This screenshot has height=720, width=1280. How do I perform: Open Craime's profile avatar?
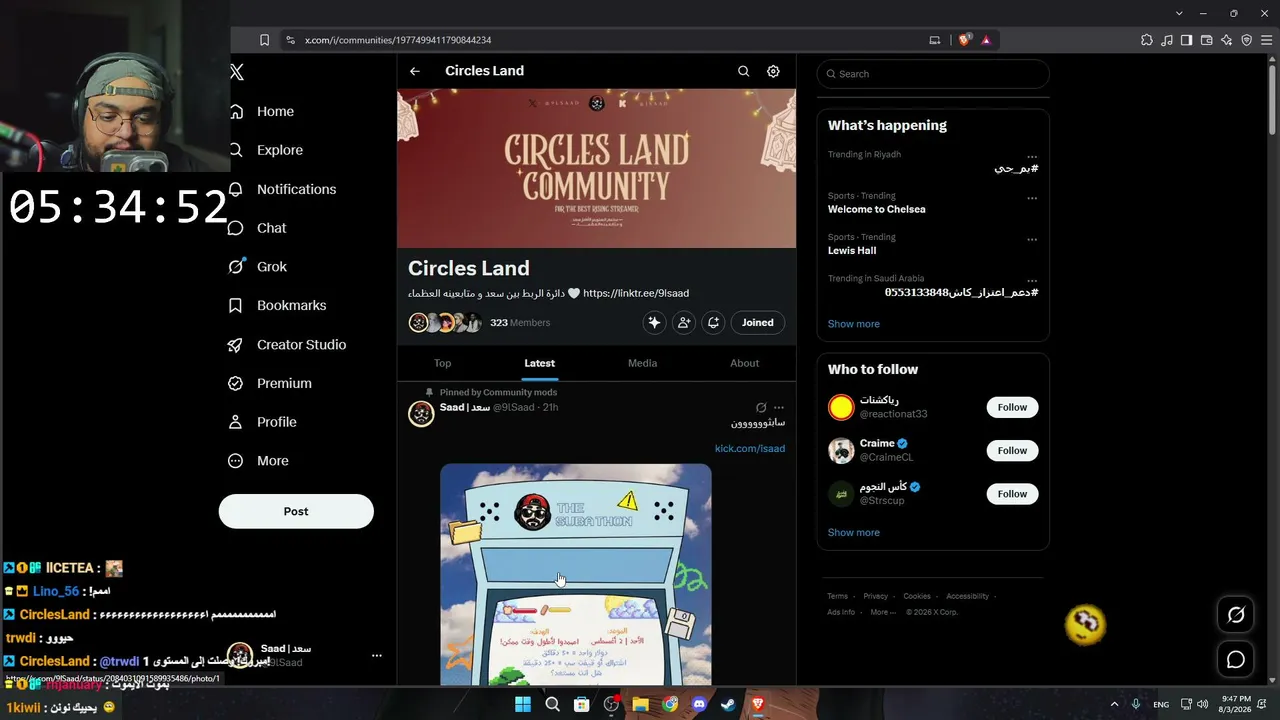click(x=841, y=450)
